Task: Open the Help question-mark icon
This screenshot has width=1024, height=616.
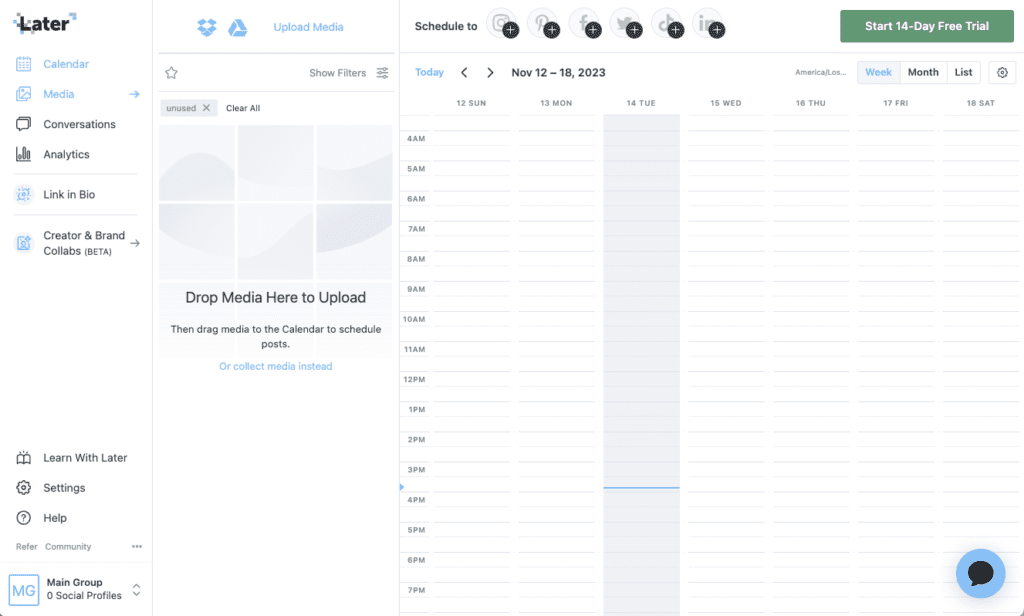Action: [x=24, y=518]
